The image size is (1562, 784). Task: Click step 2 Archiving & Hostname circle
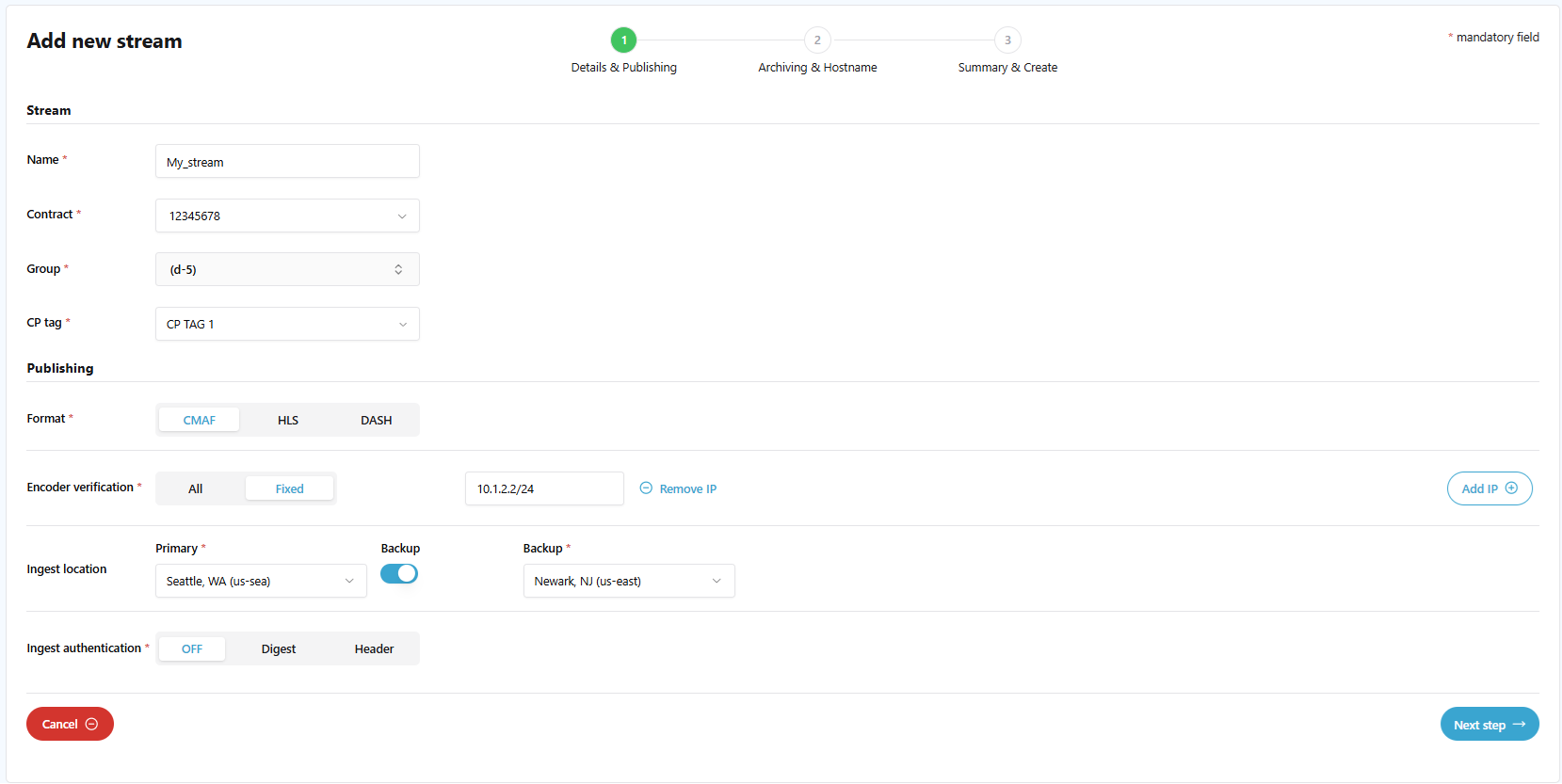pyautogui.click(x=817, y=40)
